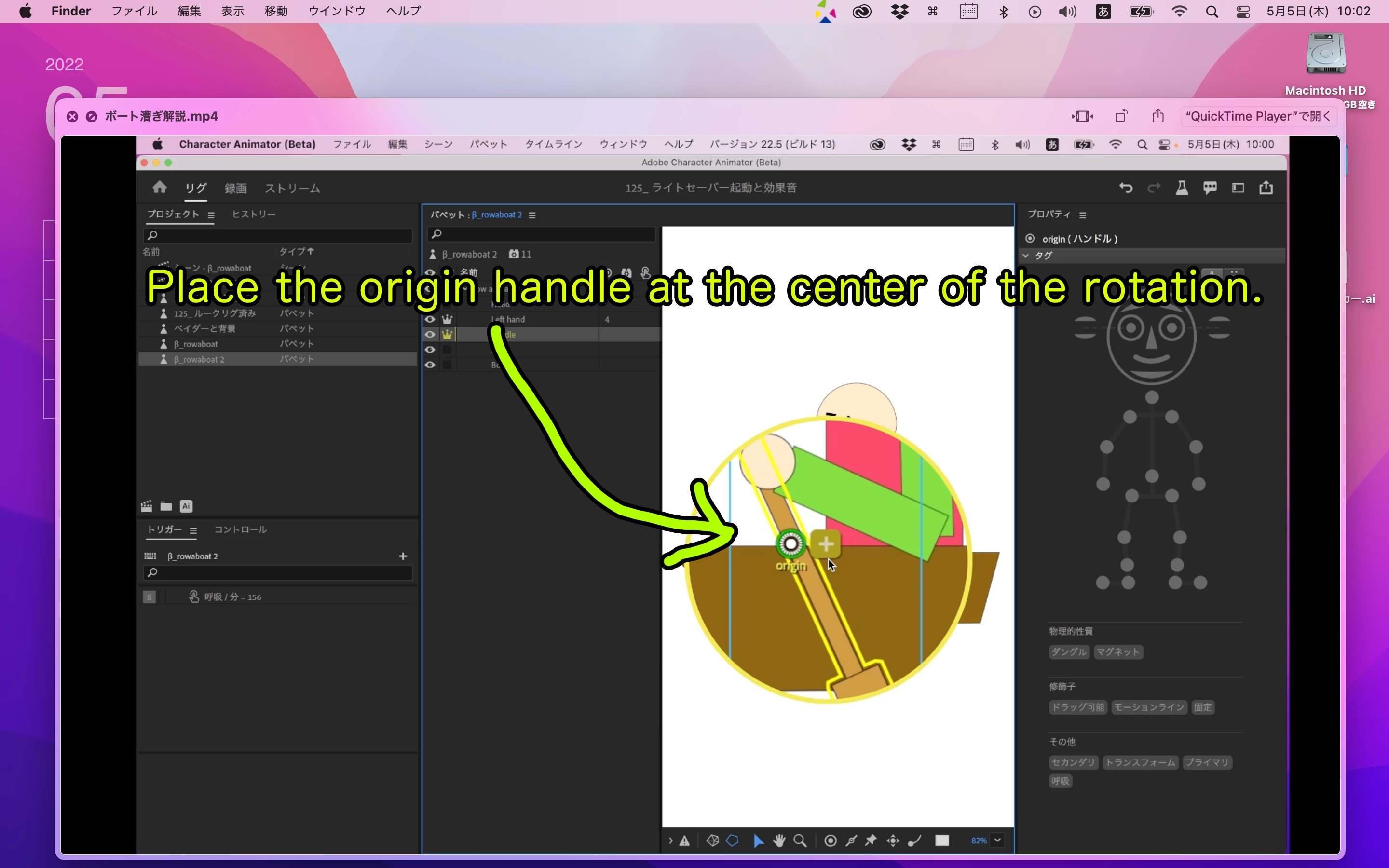Pick the Handle tool circle icon
This screenshot has width=1389, height=868.
pos(830,841)
